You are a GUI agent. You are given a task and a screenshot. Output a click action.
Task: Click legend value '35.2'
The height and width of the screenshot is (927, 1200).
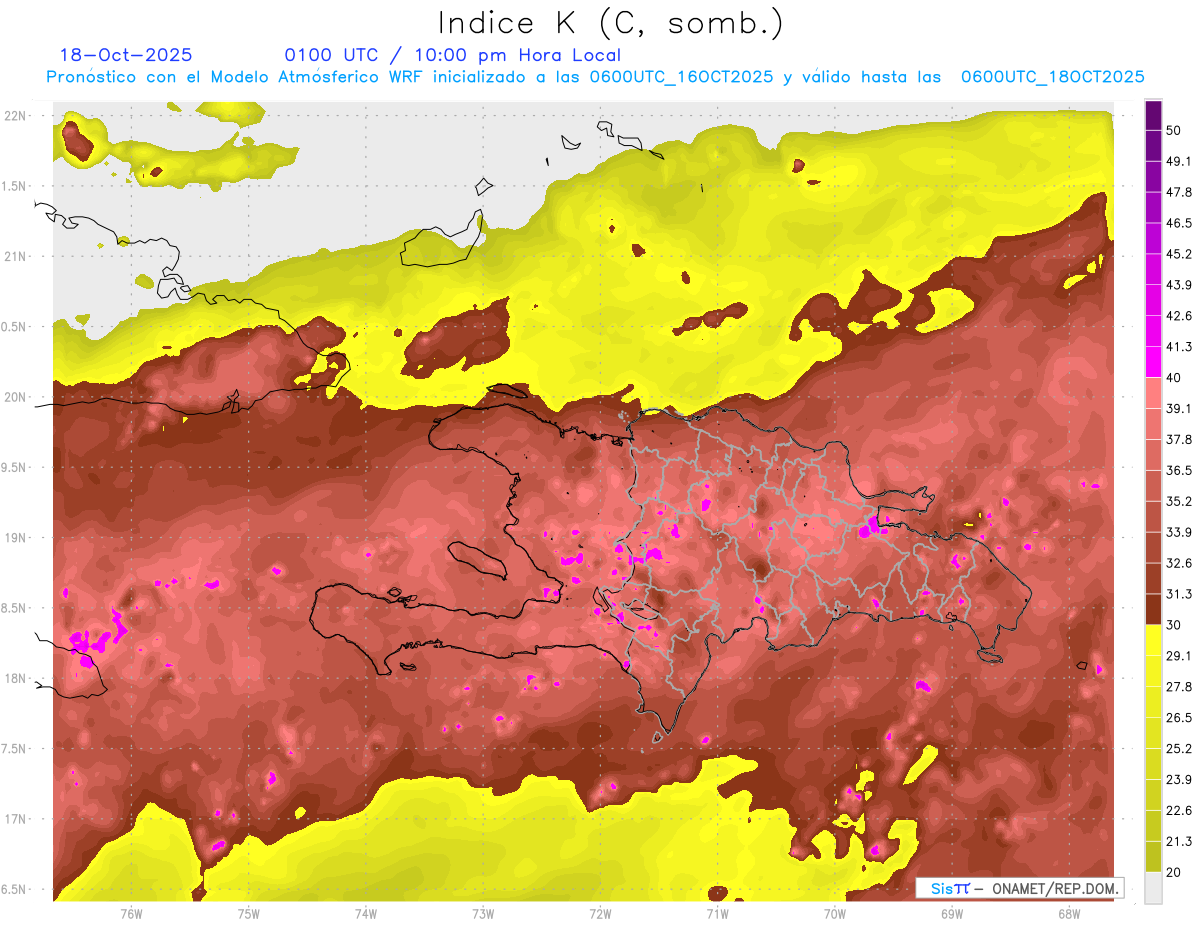coord(1179,501)
